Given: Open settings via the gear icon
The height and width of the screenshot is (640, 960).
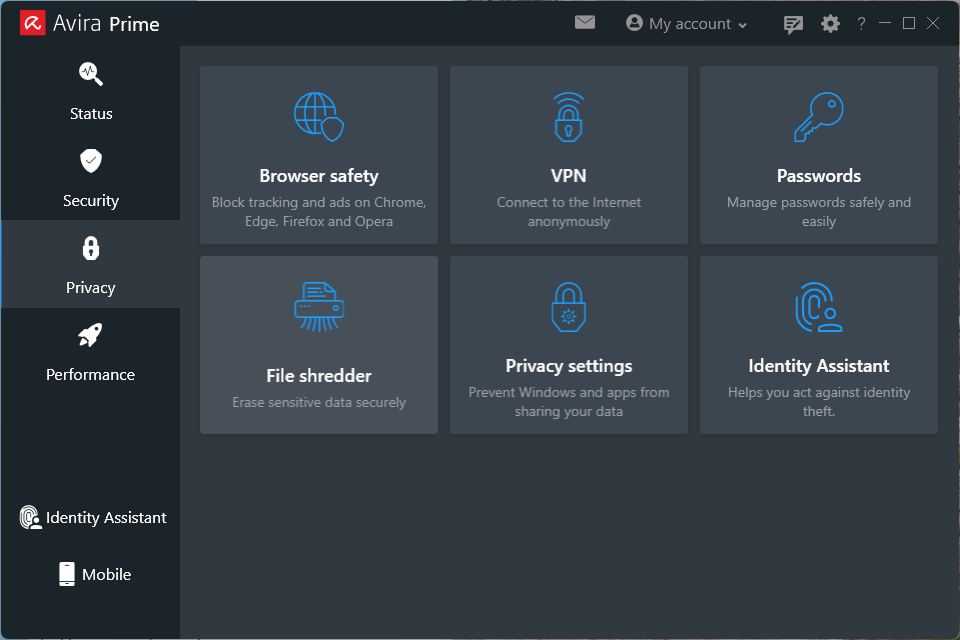Looking at the screenshot, I should point(830,23).
